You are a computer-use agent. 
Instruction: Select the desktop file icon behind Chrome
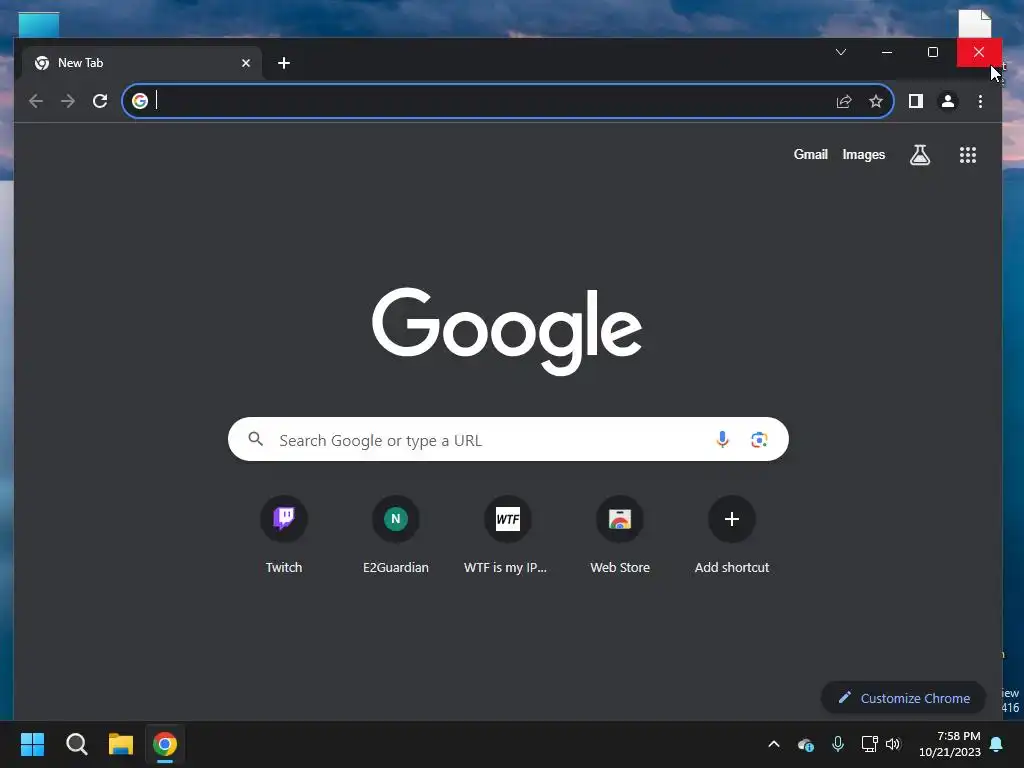coord(974,24)
